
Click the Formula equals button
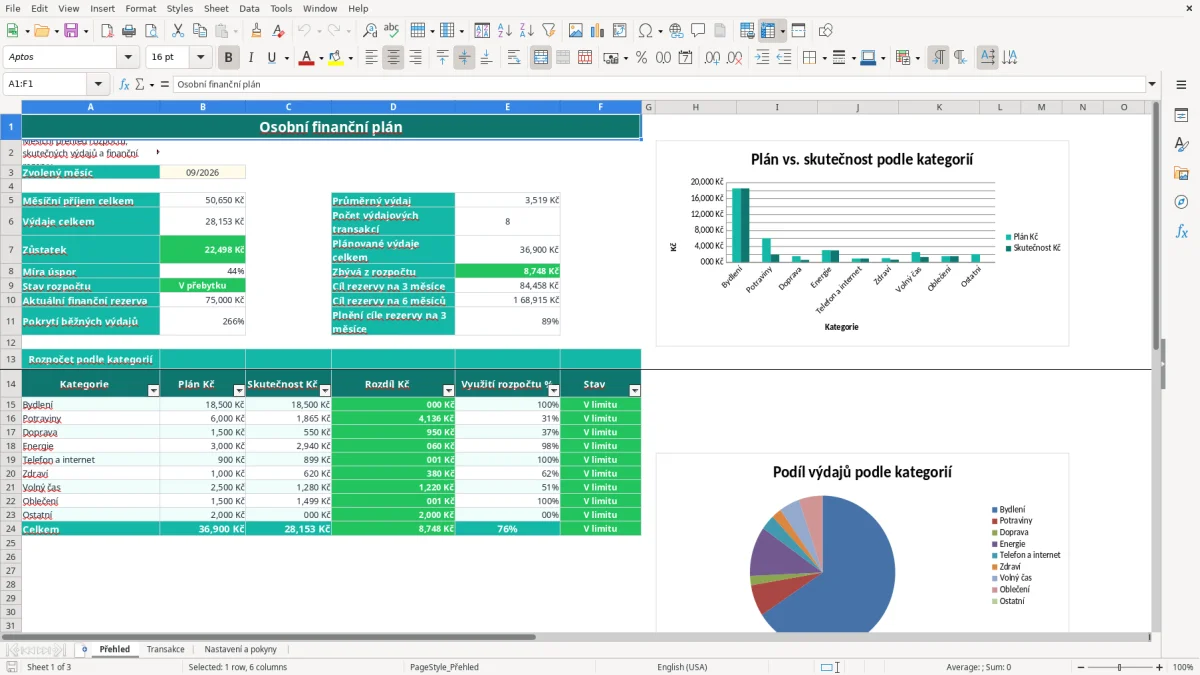[164, 84]
